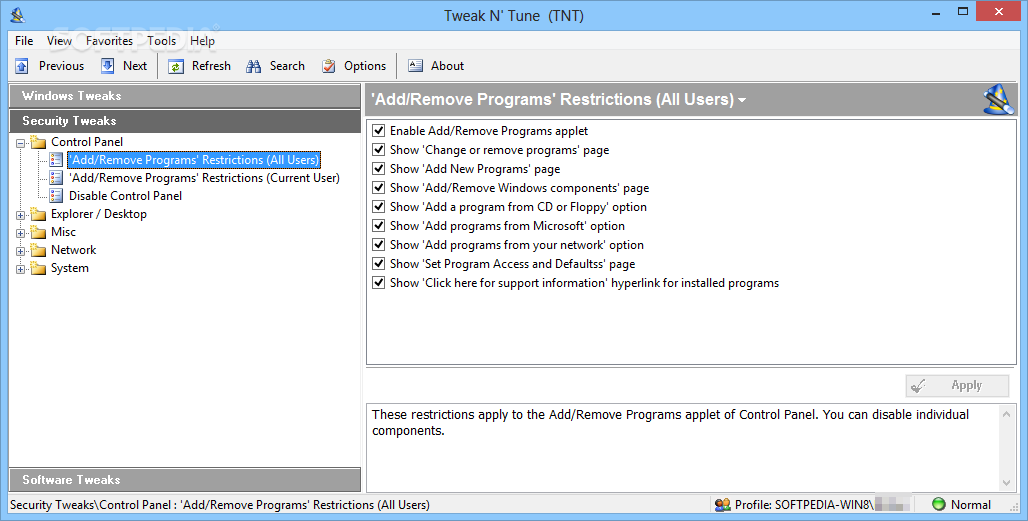Click the Previous arrow icon in toolbar

click(x=22, y=66)
